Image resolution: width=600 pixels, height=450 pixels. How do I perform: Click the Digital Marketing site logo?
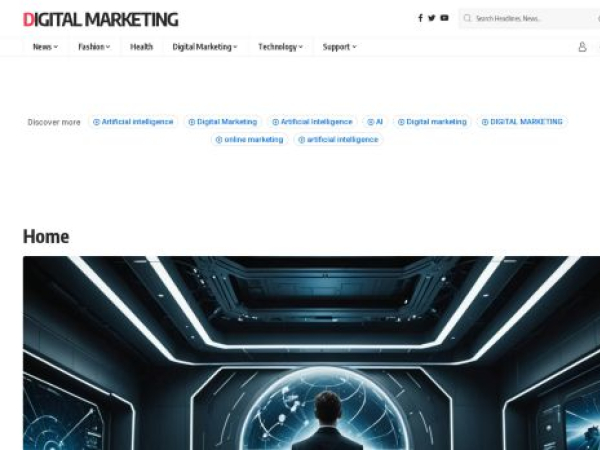(101, 20)
